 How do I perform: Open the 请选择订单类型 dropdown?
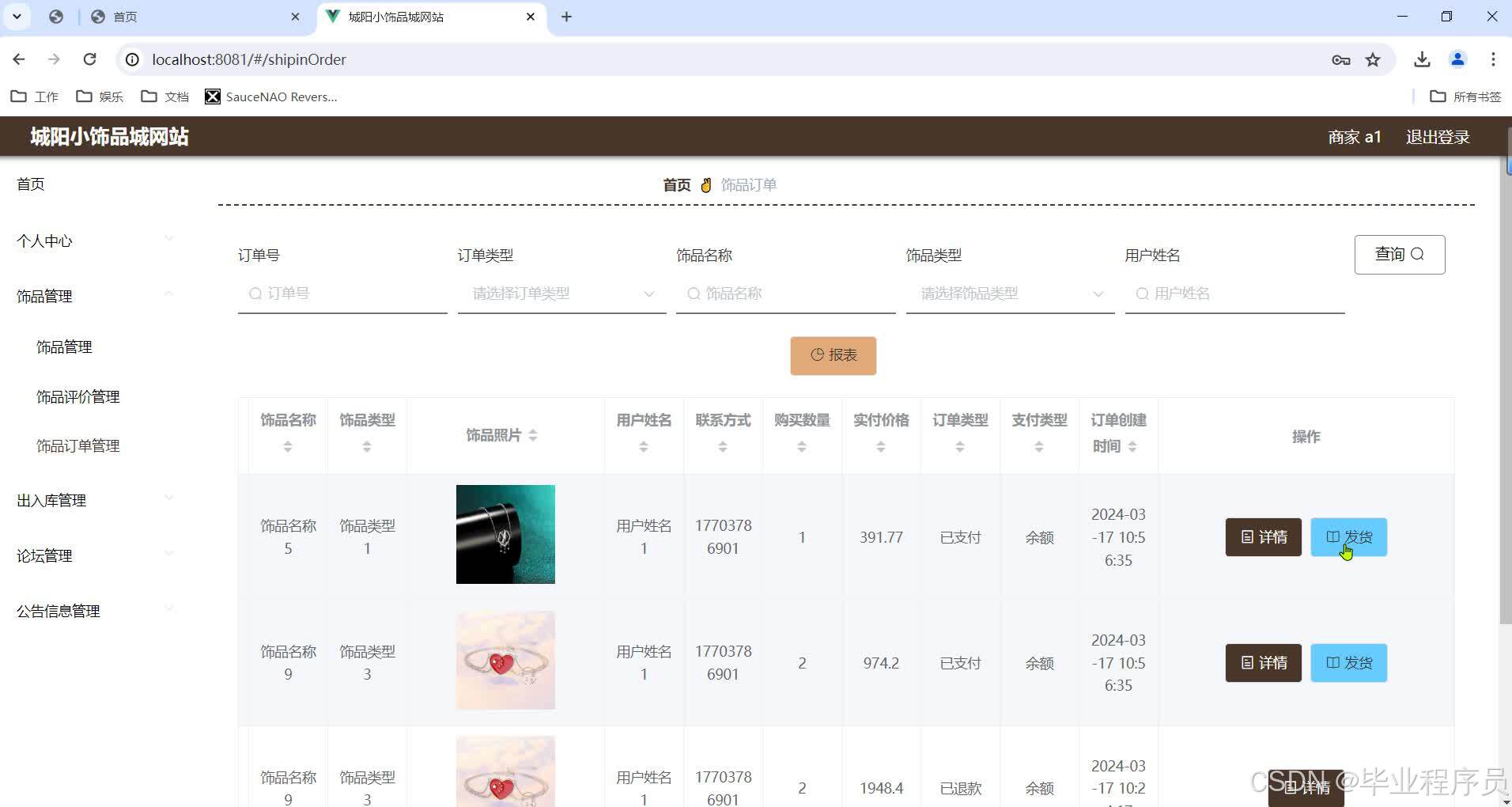561,294
